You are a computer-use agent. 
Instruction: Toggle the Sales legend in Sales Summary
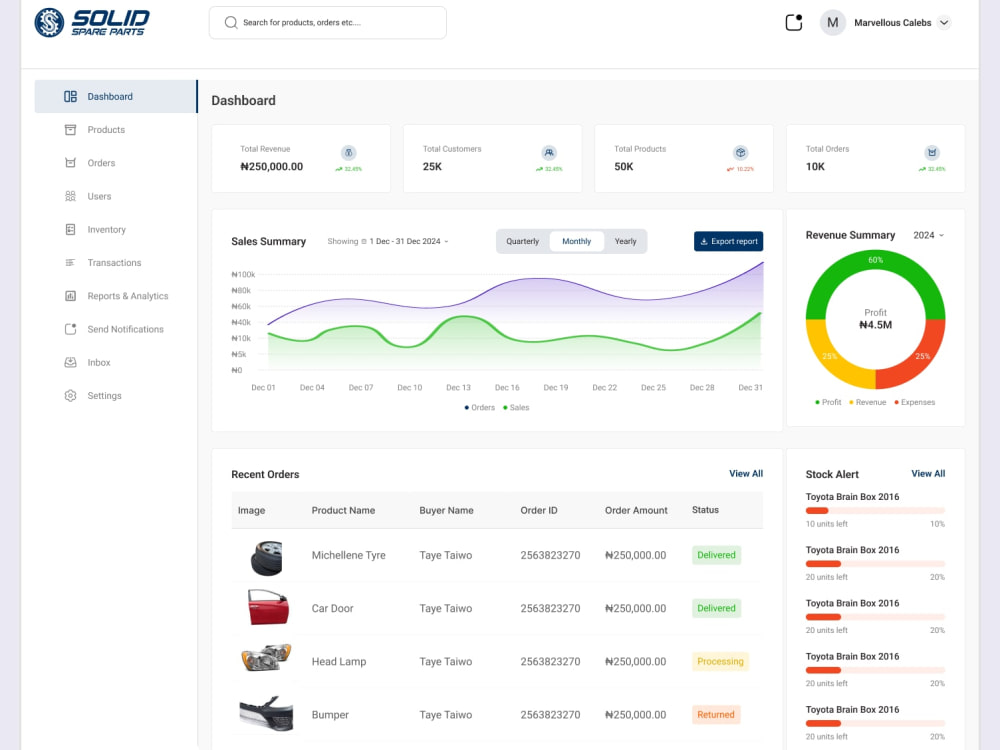(x=516, y=408)
